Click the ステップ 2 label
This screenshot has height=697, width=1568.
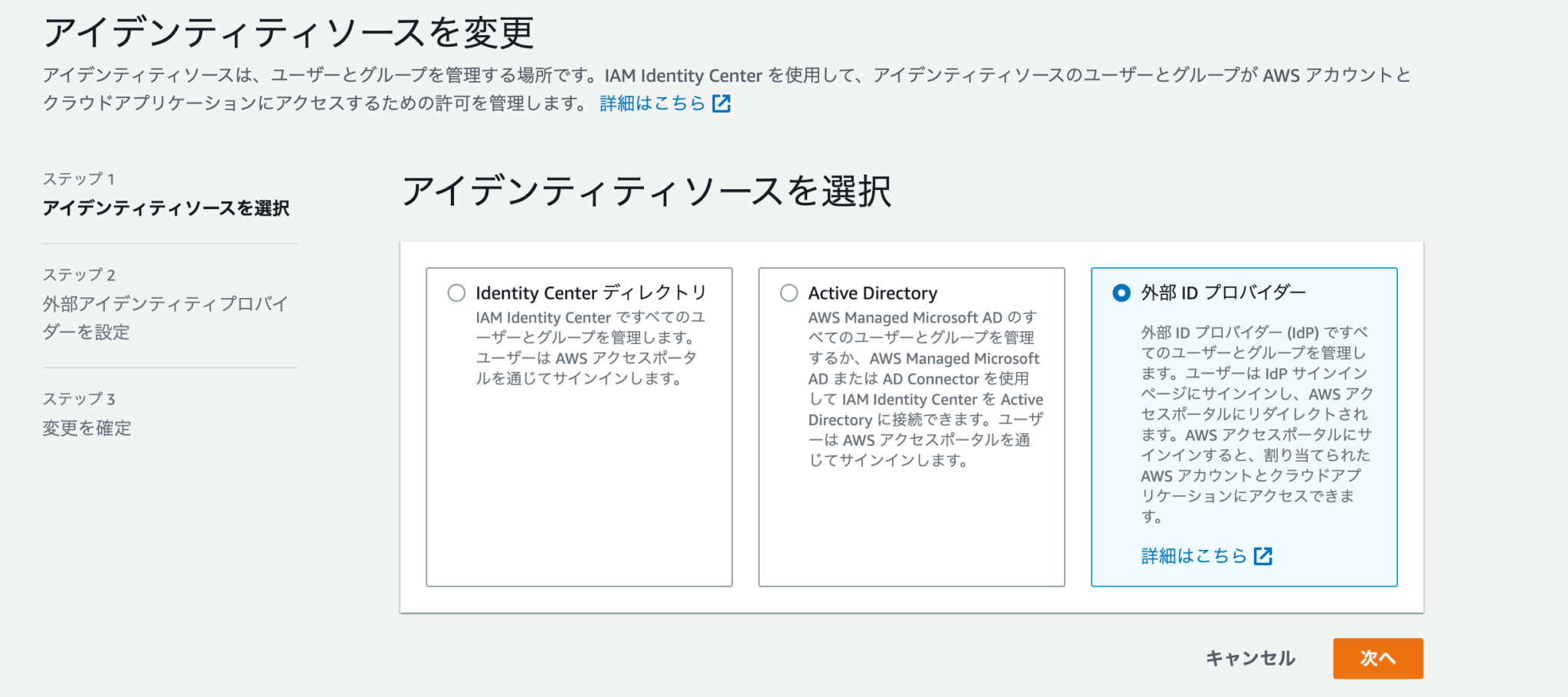pyautogui.click(x=79, y=275)
